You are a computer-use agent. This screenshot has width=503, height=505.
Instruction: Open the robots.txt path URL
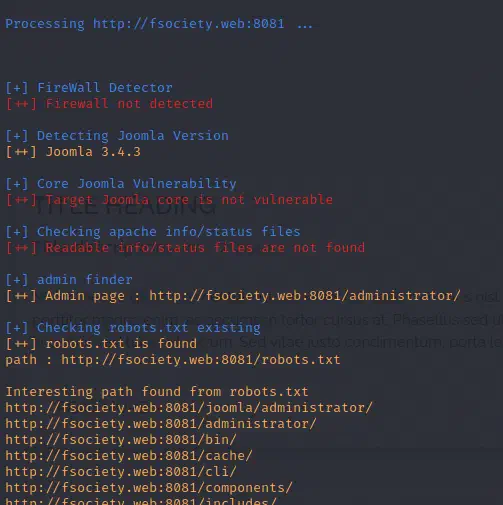coord(201,360)
